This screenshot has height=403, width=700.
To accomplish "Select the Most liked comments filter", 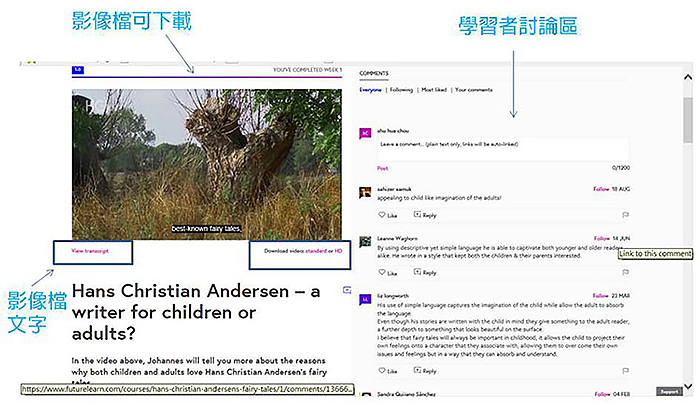I will point(434,90).
